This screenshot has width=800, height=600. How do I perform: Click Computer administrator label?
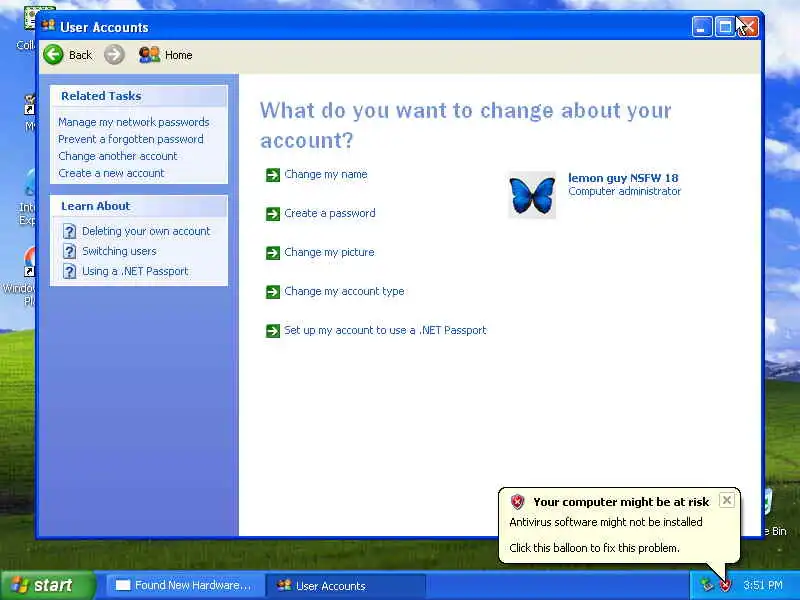[624, 191]
